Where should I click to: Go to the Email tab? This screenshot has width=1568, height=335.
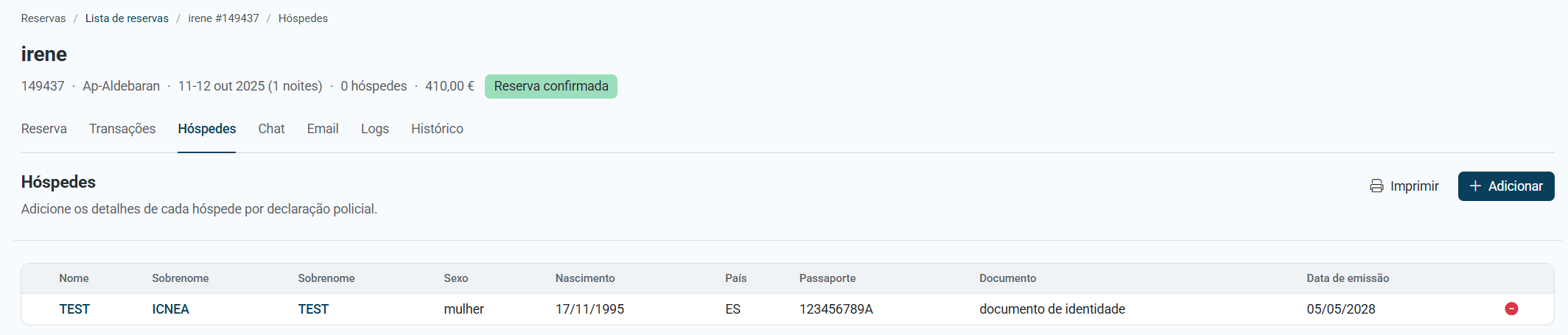coord(323,129)
